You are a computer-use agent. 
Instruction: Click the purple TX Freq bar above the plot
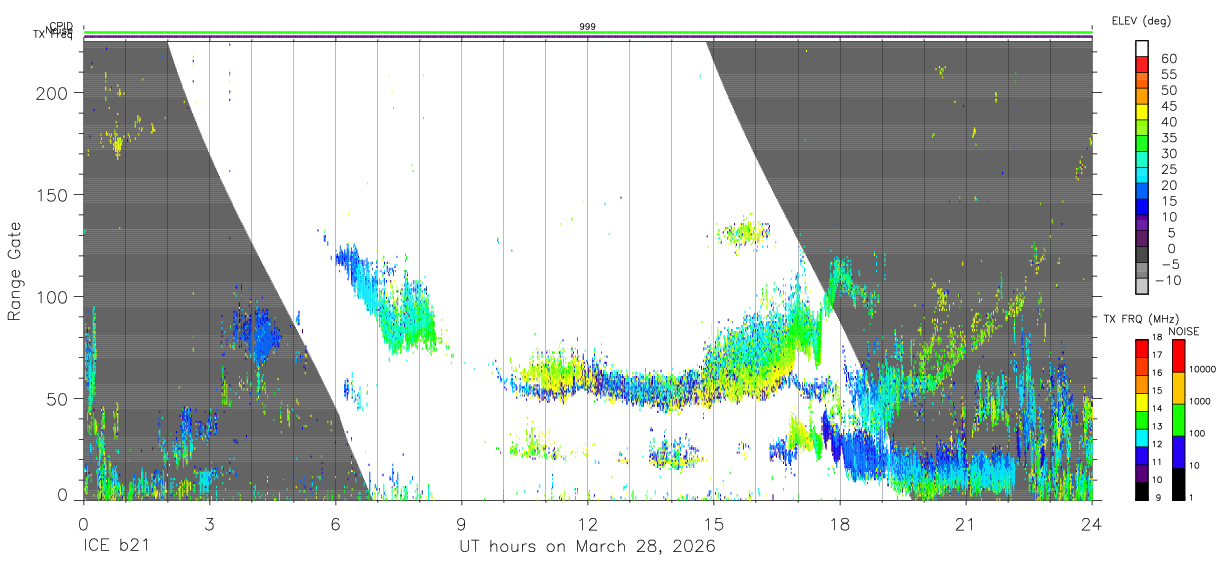(x=588, y=39)
